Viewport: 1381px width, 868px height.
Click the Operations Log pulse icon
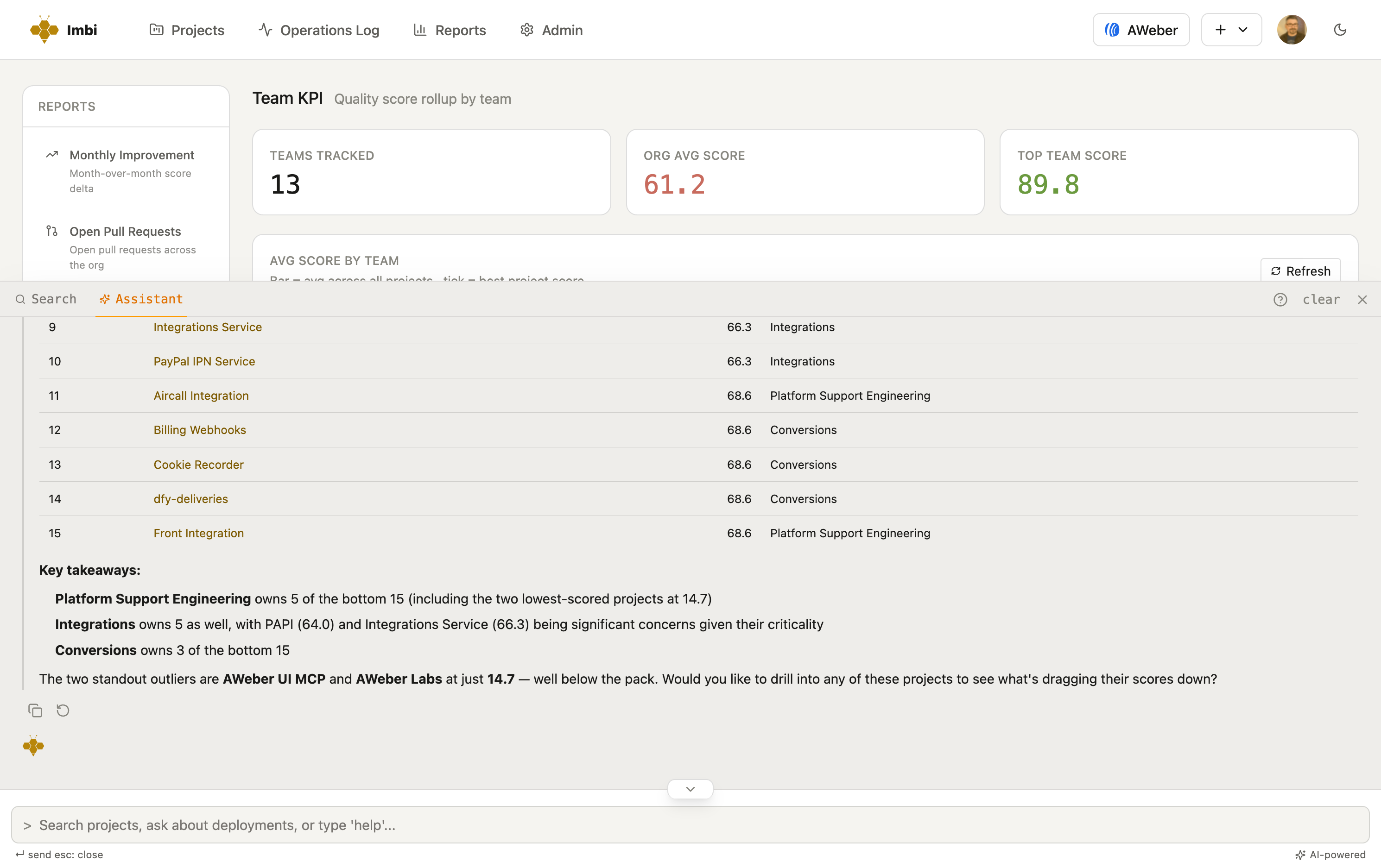(265, 30)
